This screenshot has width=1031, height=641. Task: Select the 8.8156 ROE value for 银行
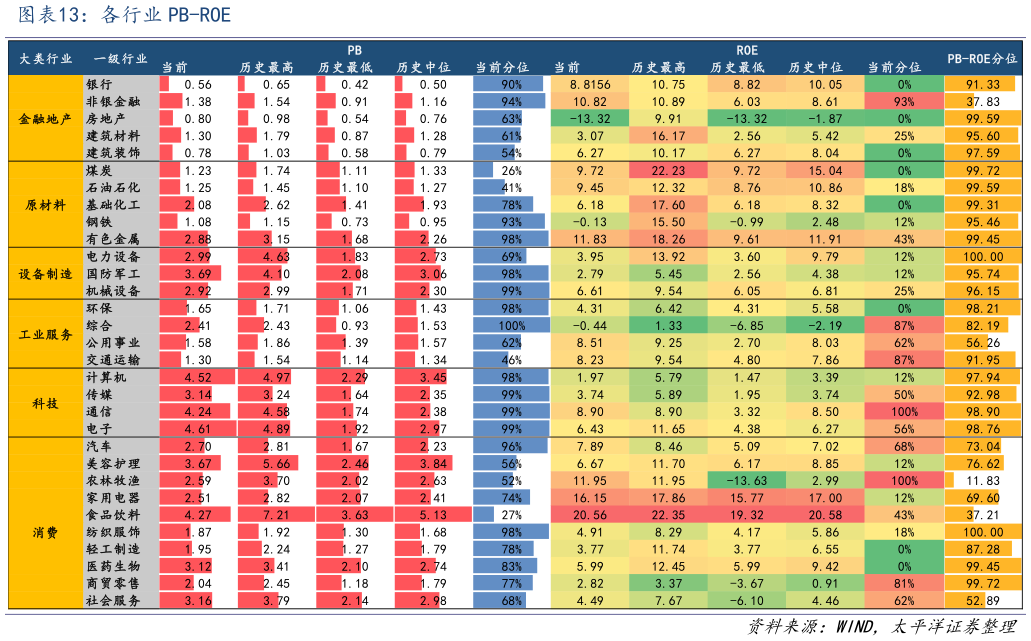[x=588, y=85]
